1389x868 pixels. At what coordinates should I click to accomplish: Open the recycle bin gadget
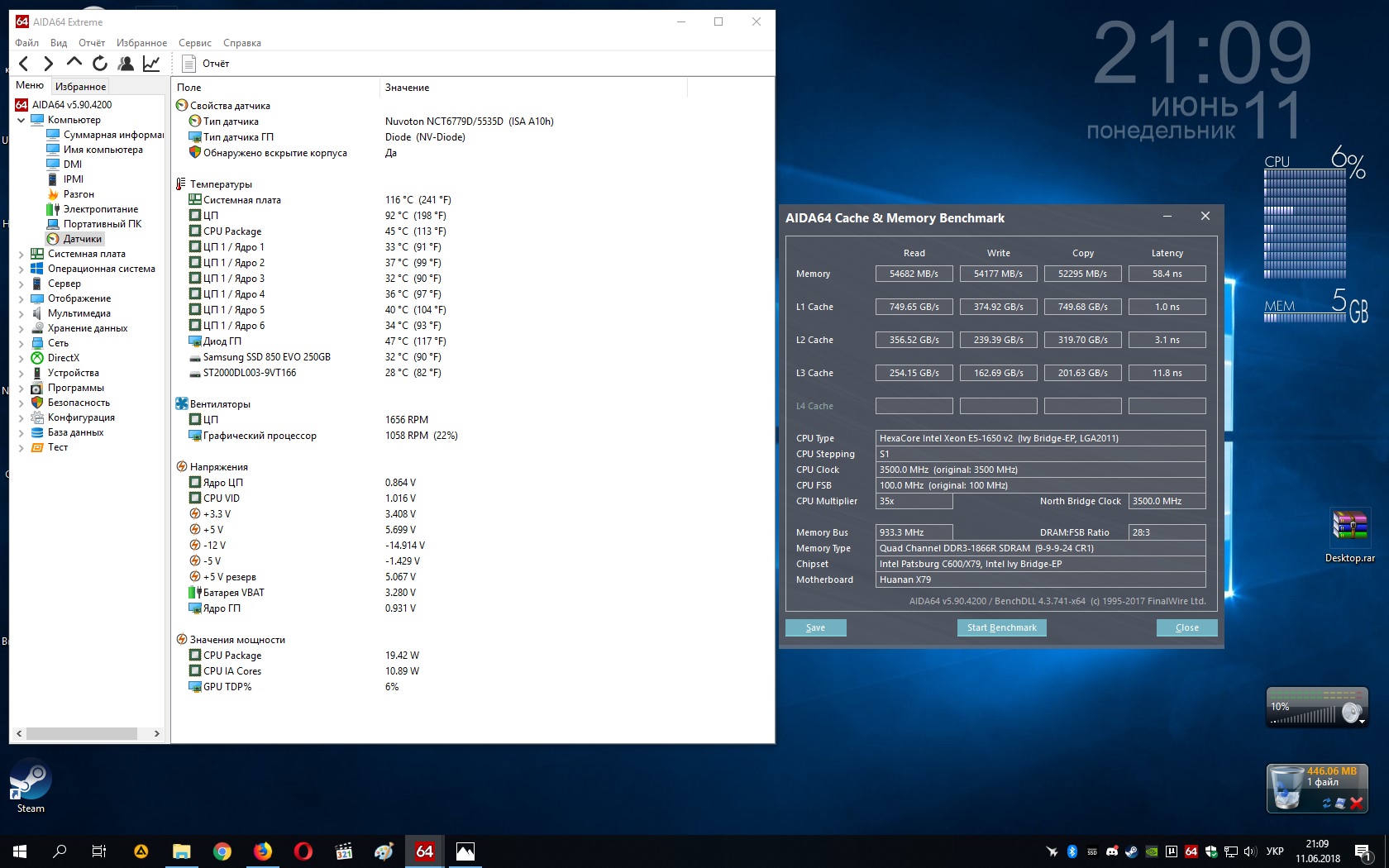point(1286,787)
